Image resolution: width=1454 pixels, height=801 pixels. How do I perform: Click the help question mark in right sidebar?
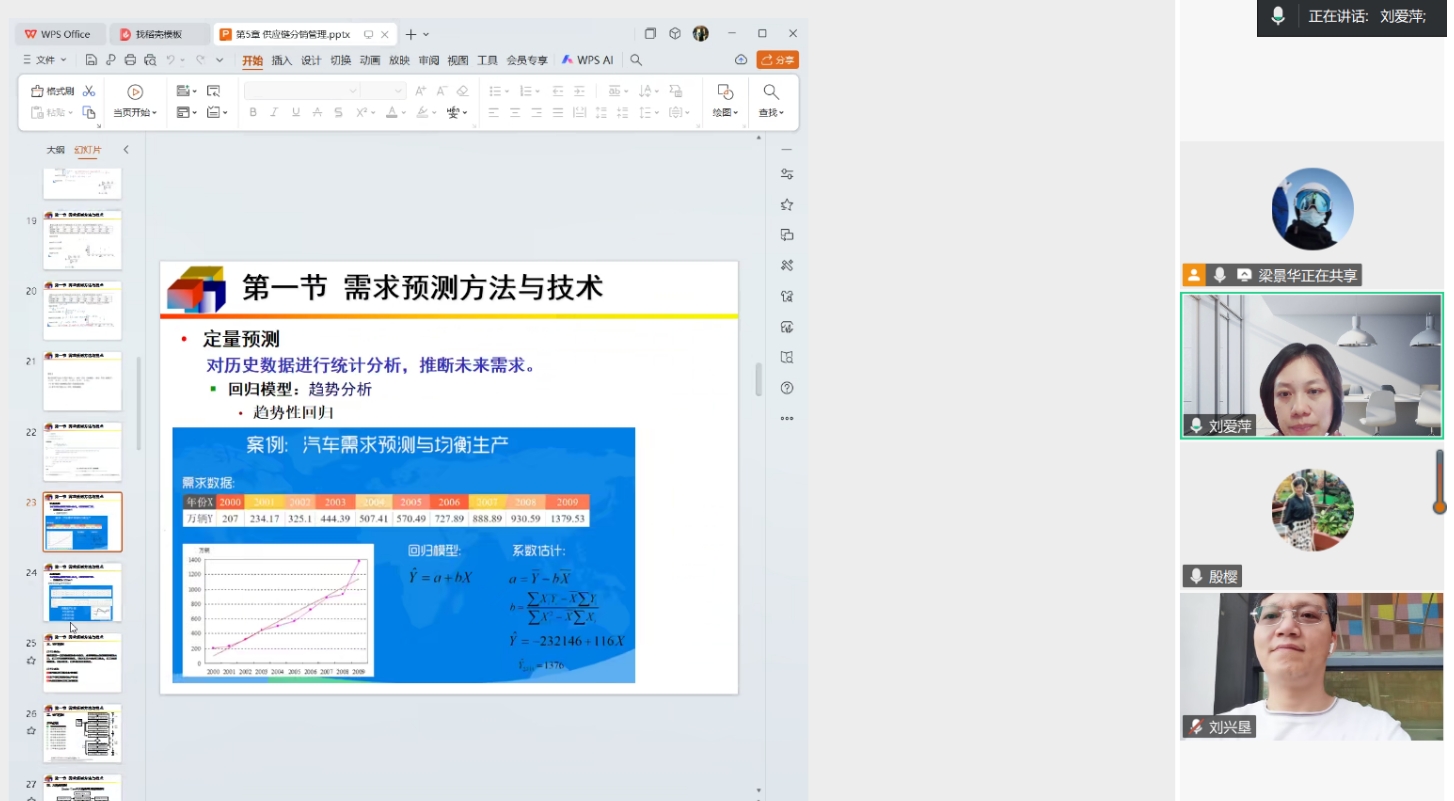point(787,388)
